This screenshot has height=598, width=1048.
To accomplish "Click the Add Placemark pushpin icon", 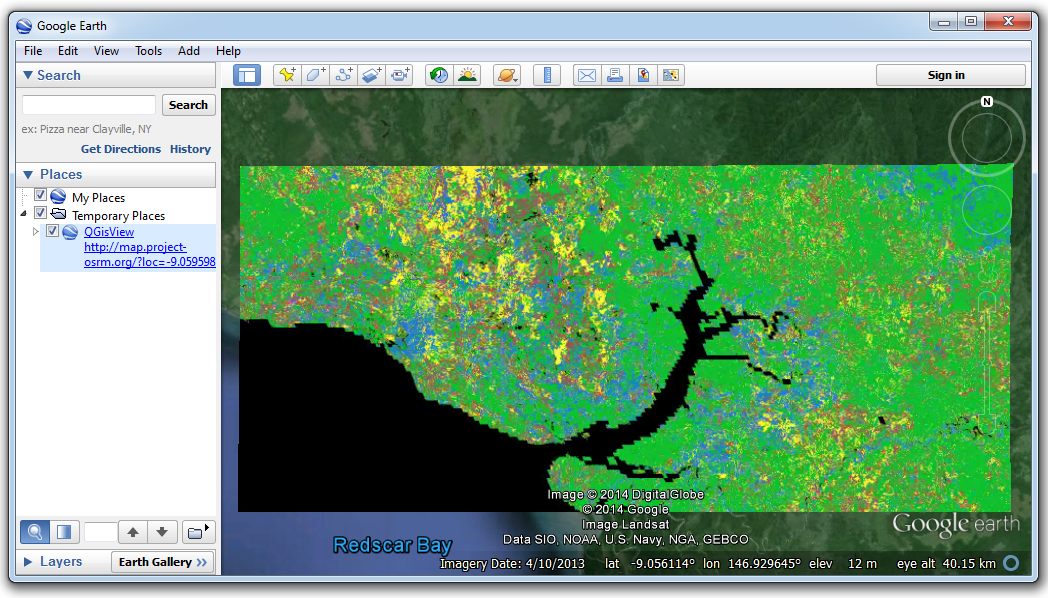I will (x=287, y=75).
